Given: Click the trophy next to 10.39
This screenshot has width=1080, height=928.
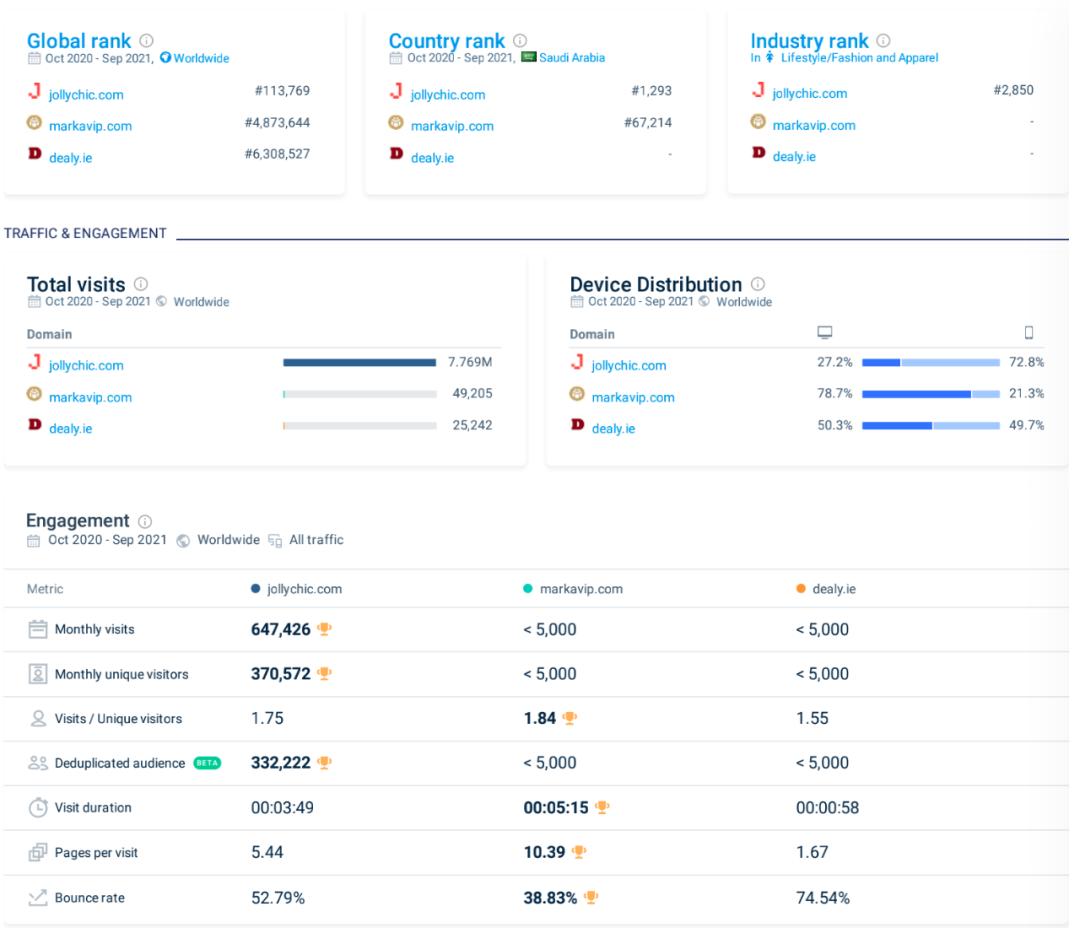Looking at the screenshot, I should pyautogui.click(x=579, y=852).
